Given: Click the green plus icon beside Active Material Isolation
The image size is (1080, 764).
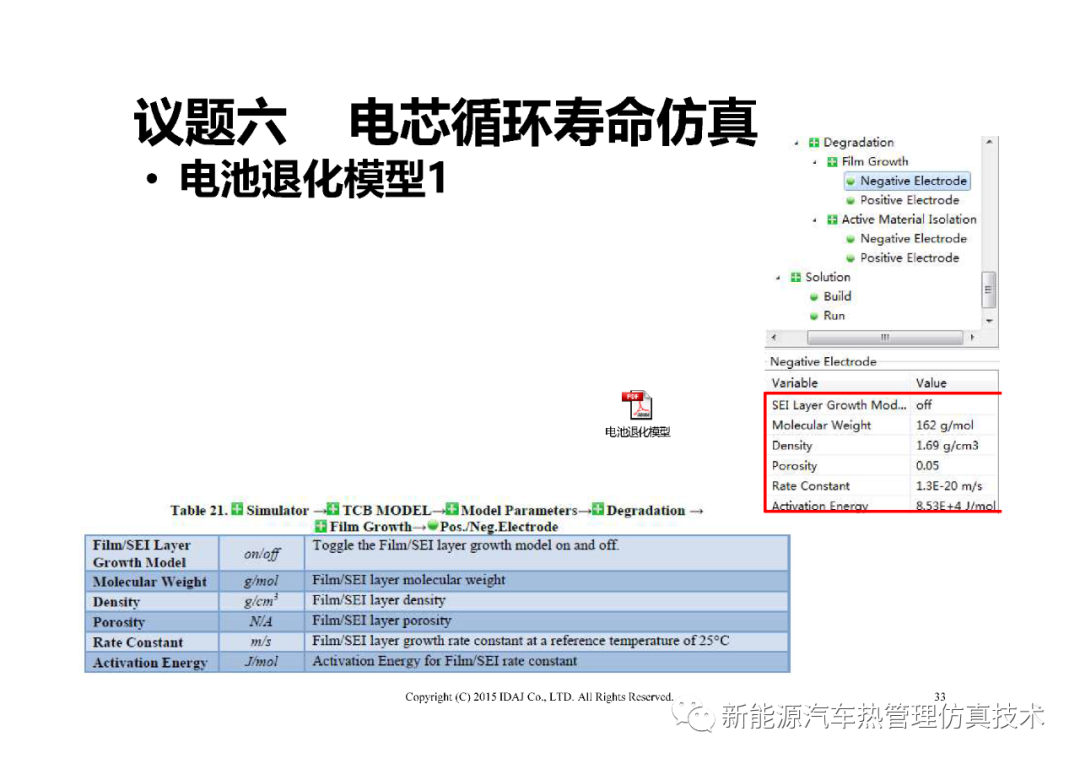Looking at the screenshot, I should tap(832, 220).
